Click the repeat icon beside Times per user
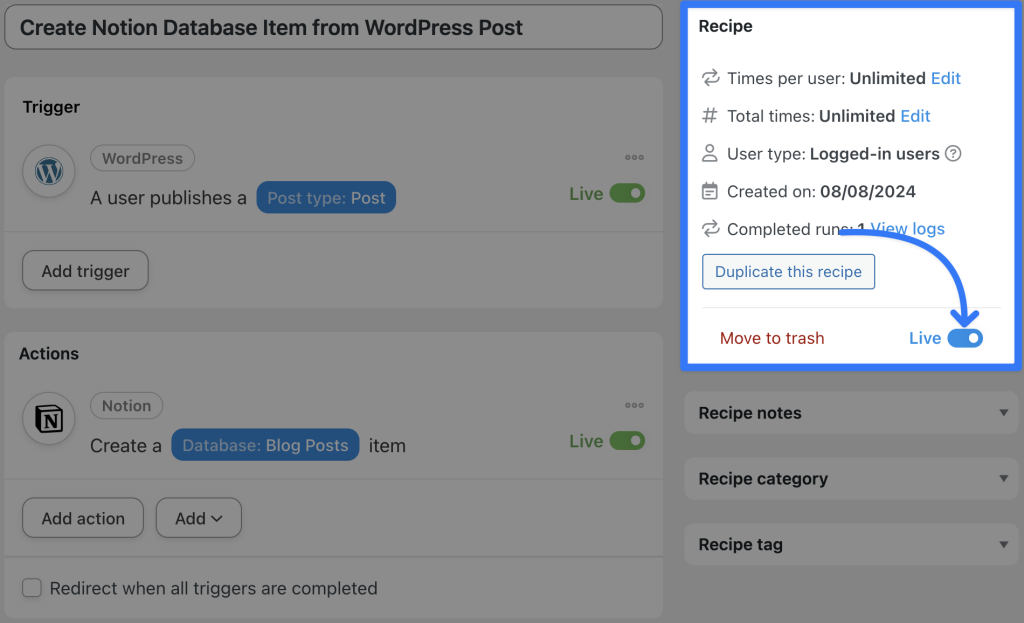Image resolution: width=1024 pixels, height=623 pixels. 711,78
